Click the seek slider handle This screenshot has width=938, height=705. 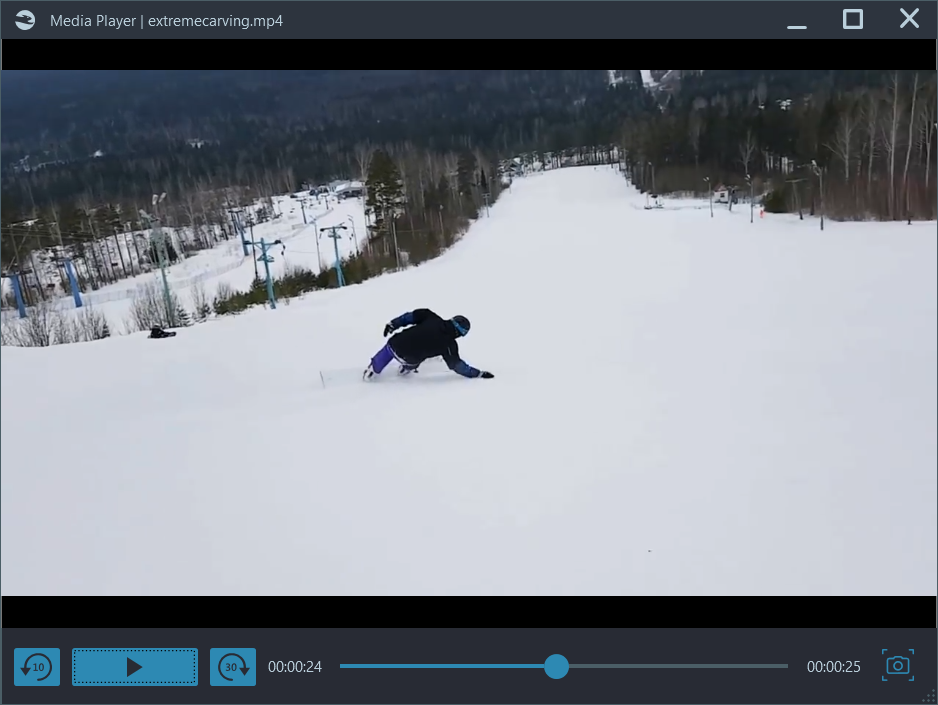[x=556, y=666]
